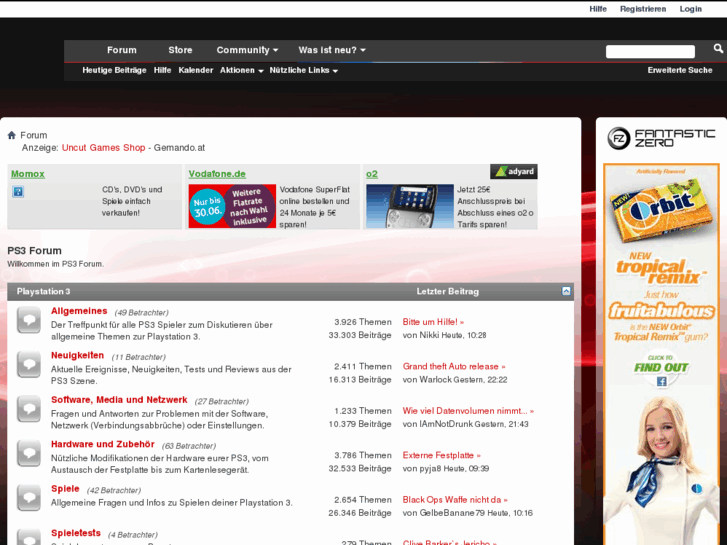Open the Momox ad link
The height and width of the screenshot is (545, 727).
click(x=28, y=174)
